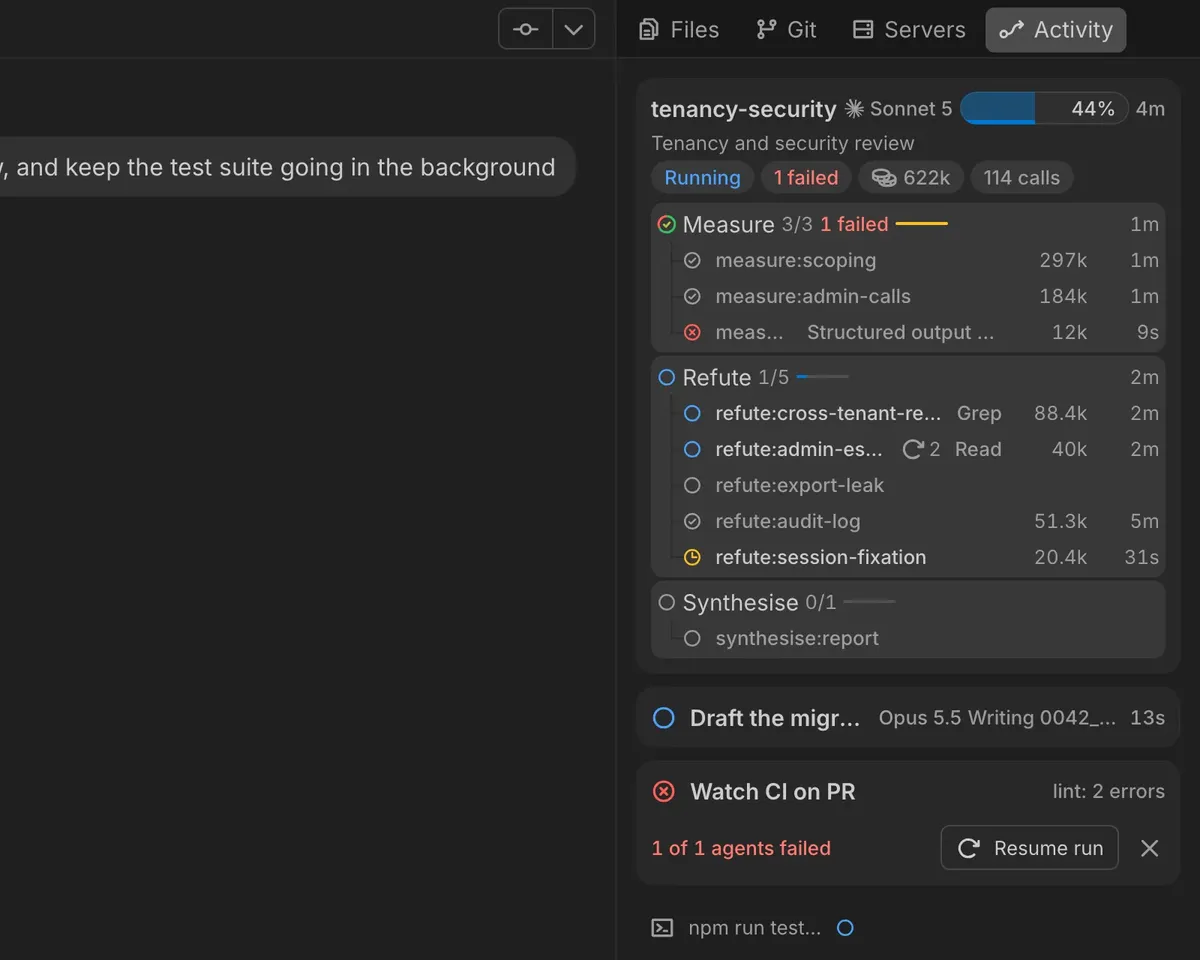Screen dimensions: 1200x960
Task: Open the npm run test... background task
Action: tap(754, 928)
